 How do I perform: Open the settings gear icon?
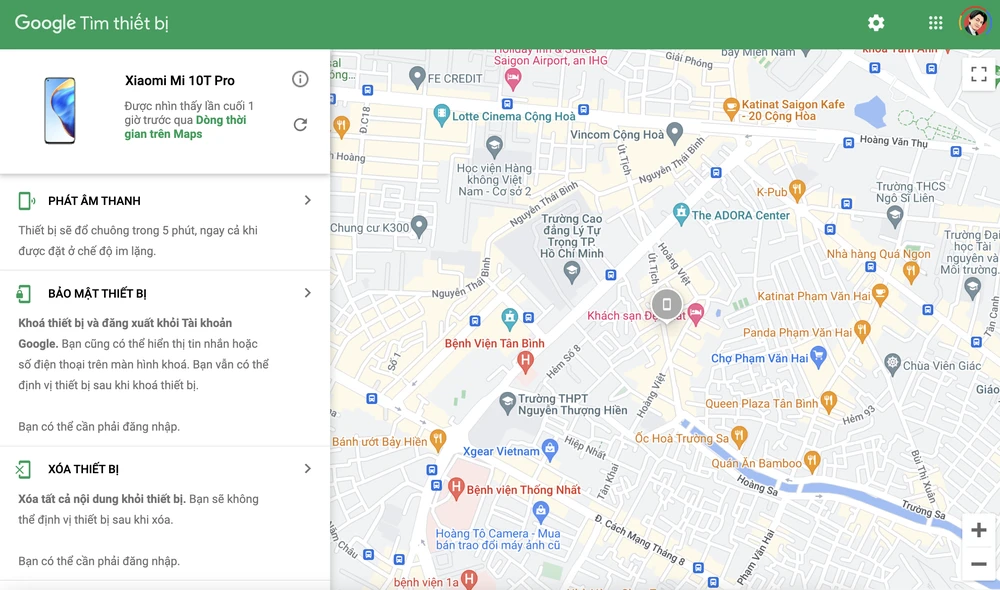[x=876, y=23]
